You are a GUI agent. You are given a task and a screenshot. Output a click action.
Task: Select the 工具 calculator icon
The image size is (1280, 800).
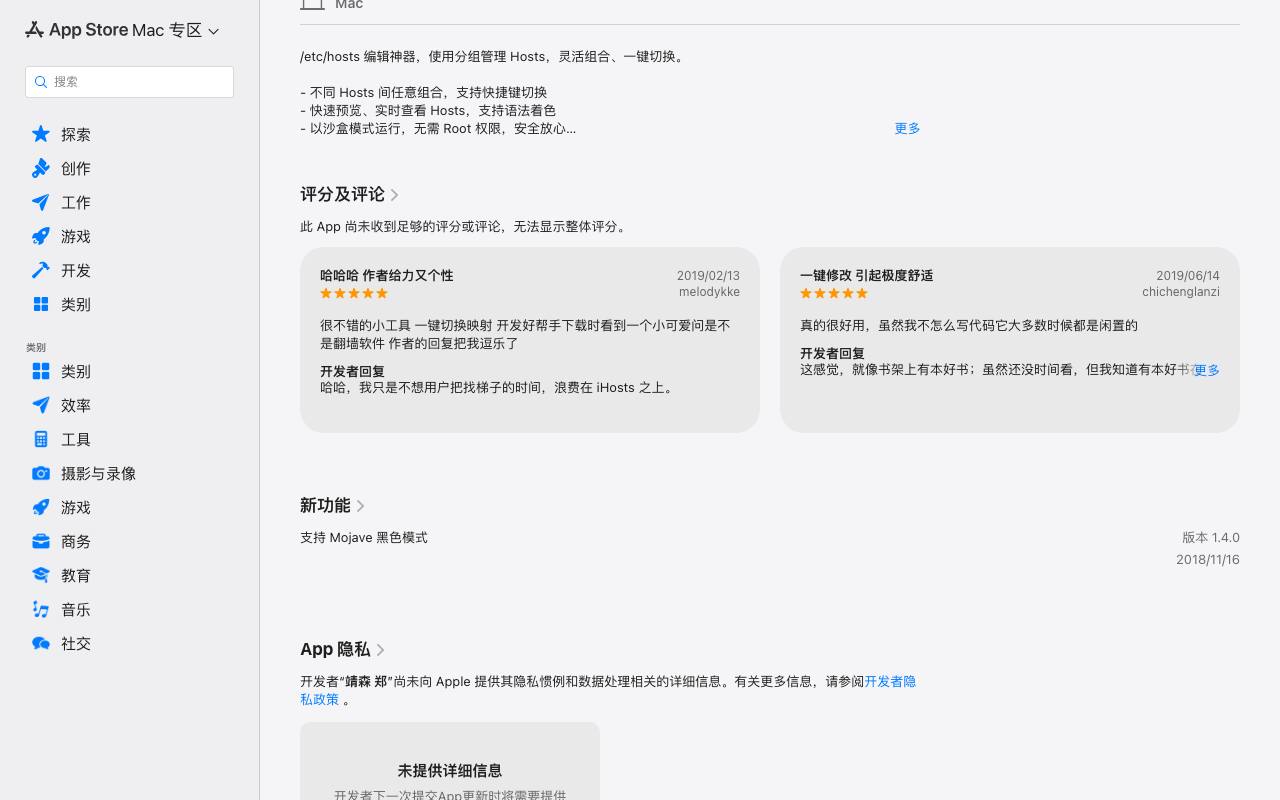pyautogui.click(x=41, y=439)
